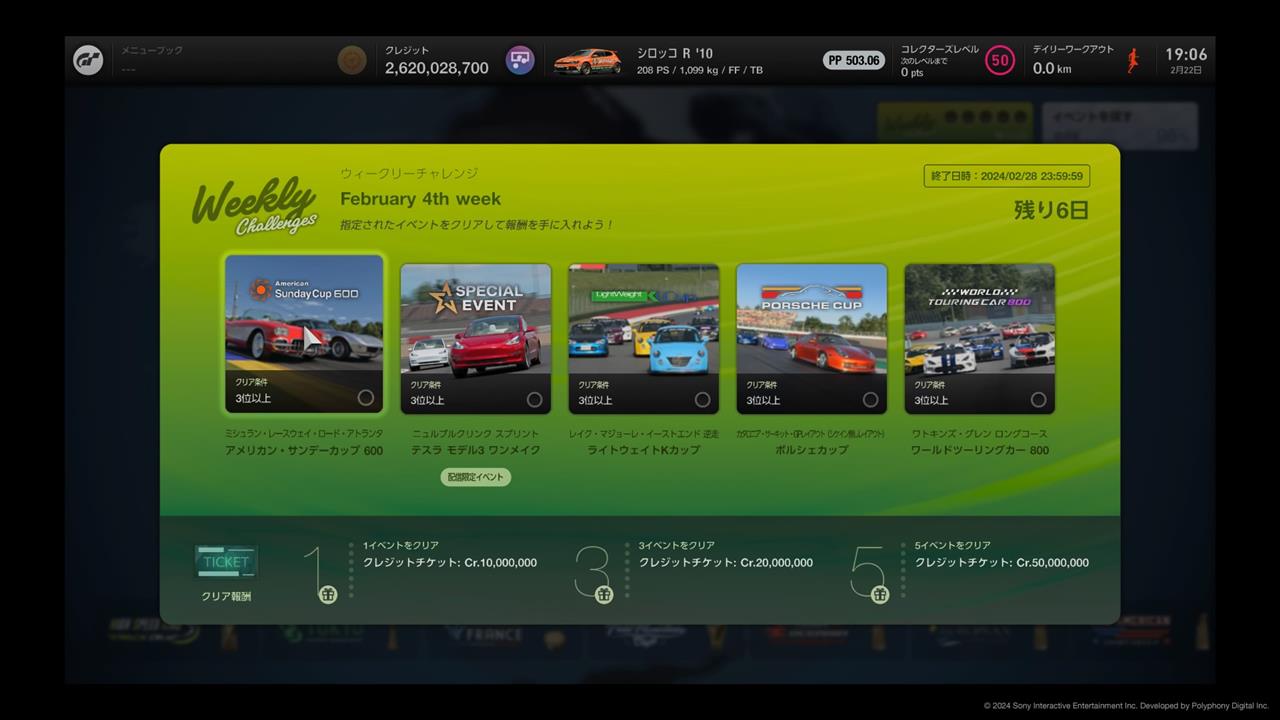Image resolution: width=1280 pixels, height=720 pixels.
Task: Open the LightWeight K Cup event card
Action: [x=644, y=338]
